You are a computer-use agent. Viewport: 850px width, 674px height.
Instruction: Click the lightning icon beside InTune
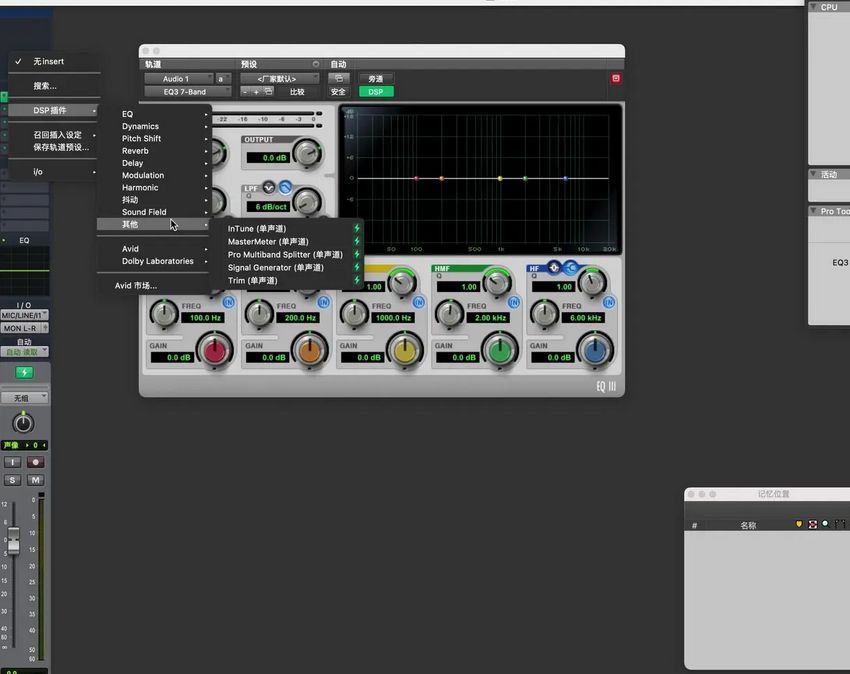[x=357, y=228]
